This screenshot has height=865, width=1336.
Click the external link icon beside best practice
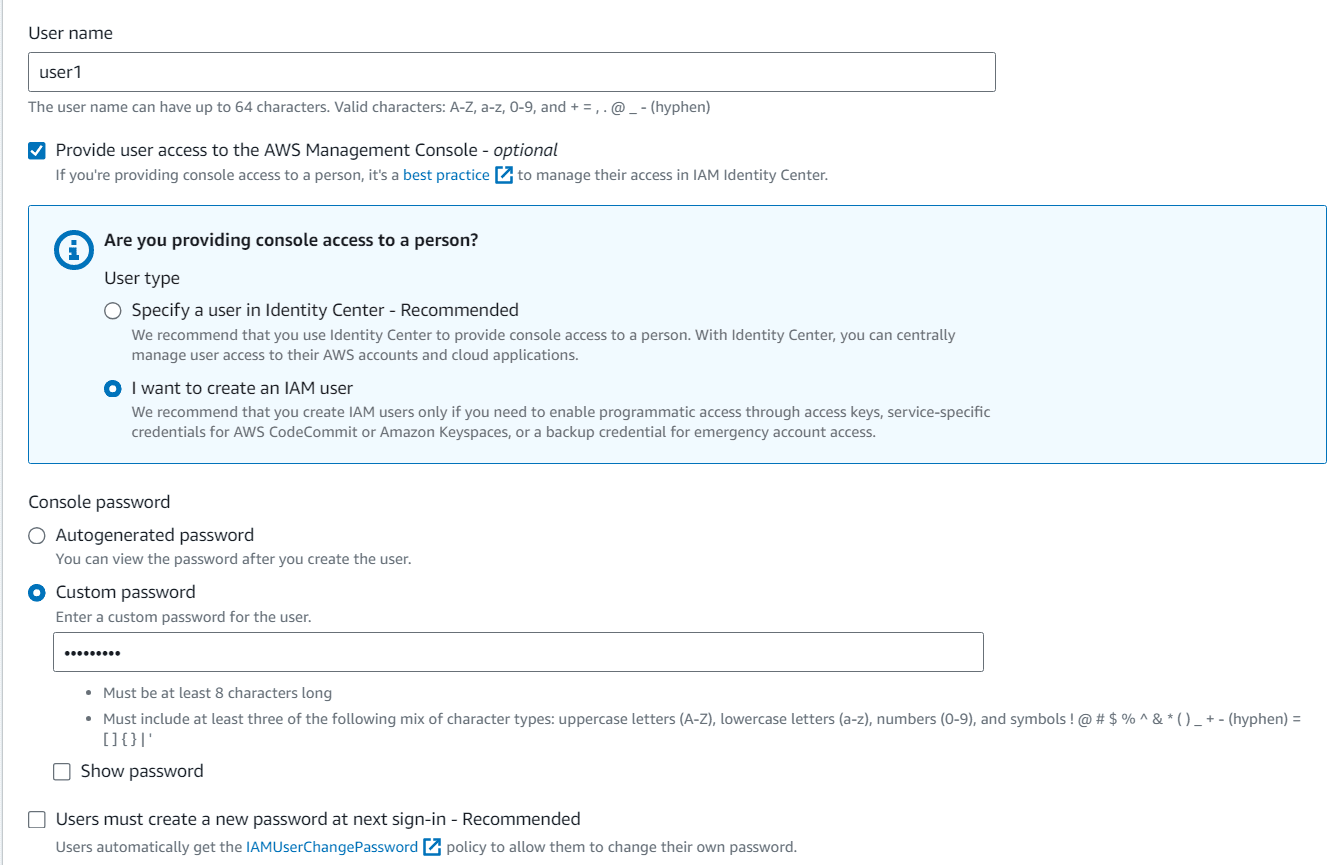click(504, 175)
